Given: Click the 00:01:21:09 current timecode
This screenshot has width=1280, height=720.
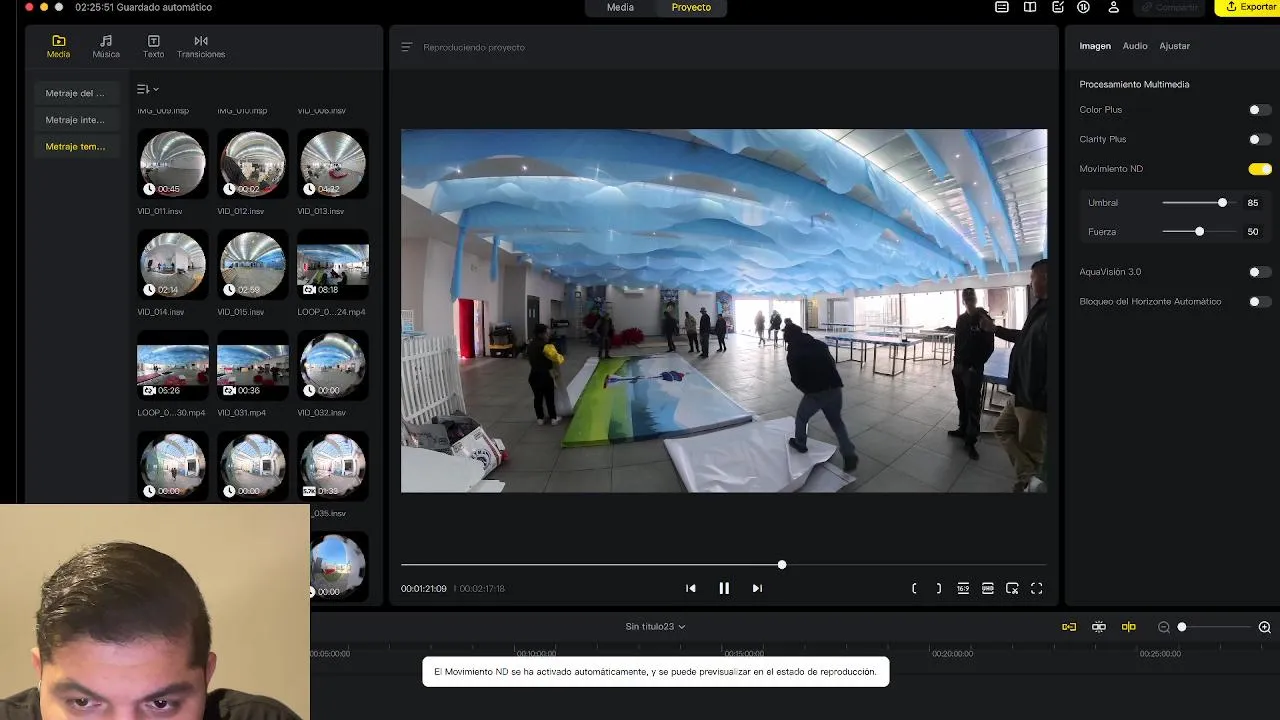Looking at the screenshot, I should pos(424,589).
